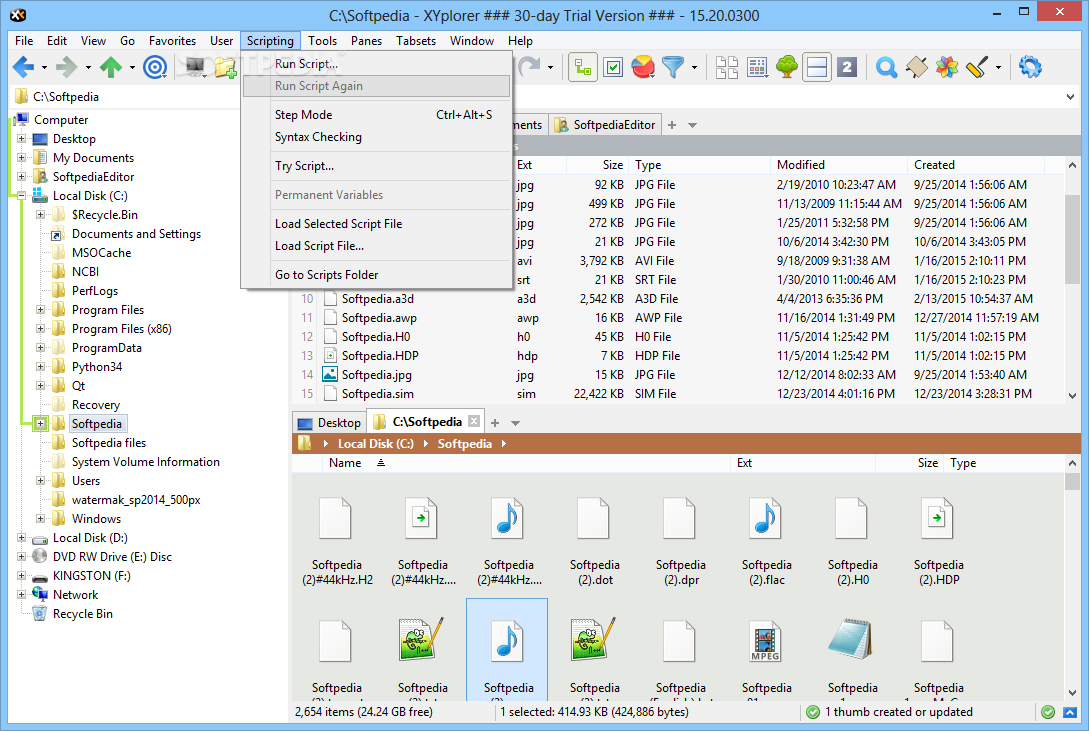This screenshot has height=731, width=1089.
Task: Click the Visual Filter funnel icon
Action: click(672, 67)
